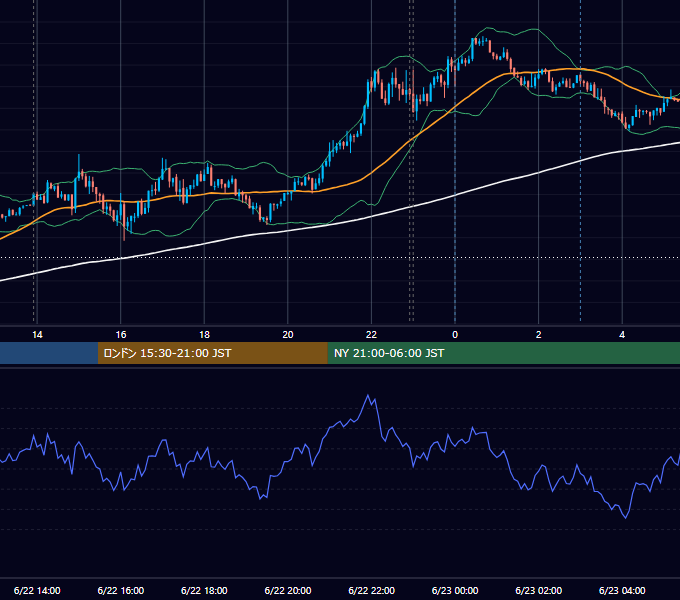Click the date label 6/22 18:00
Screen dimensions: 680x600
204,590
